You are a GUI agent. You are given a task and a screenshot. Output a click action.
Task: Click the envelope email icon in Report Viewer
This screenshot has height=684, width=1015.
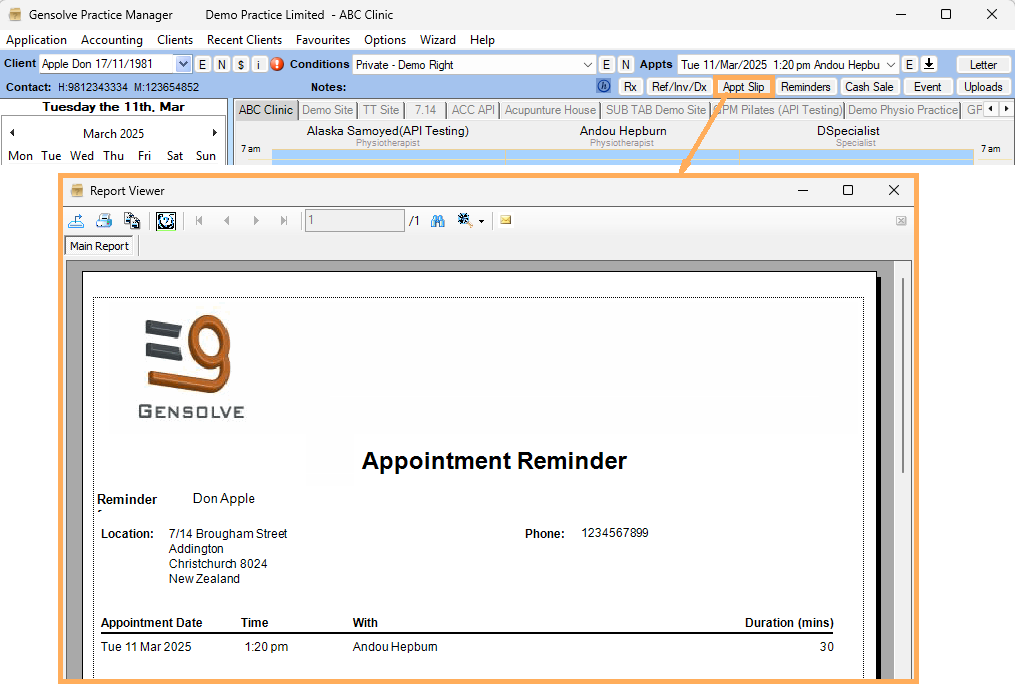[x=506, y=220]
